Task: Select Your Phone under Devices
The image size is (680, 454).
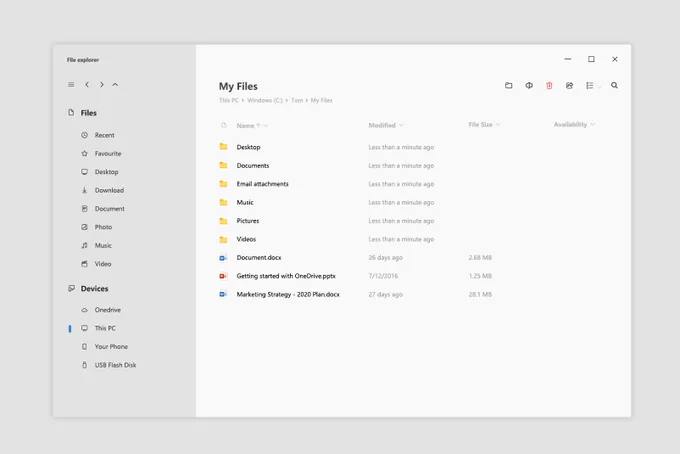Action: 105,346
